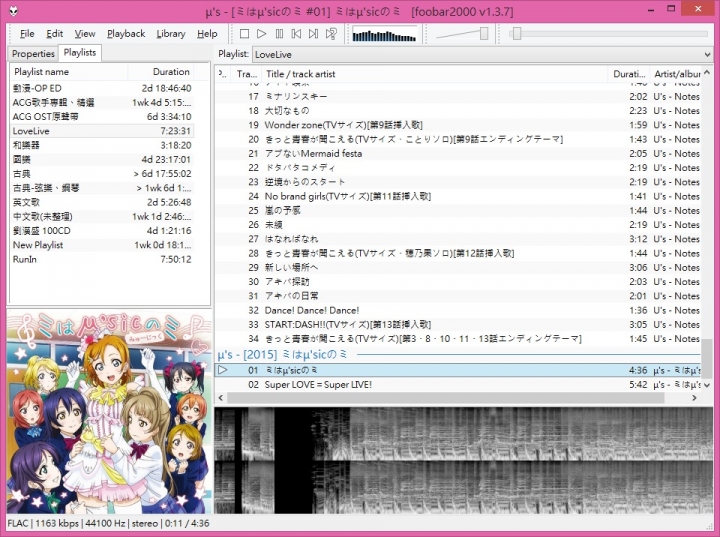Click the horizontal scrollbar left arrow
The image size is (720, 537).
pyautogui.click(x=221, y=397)
